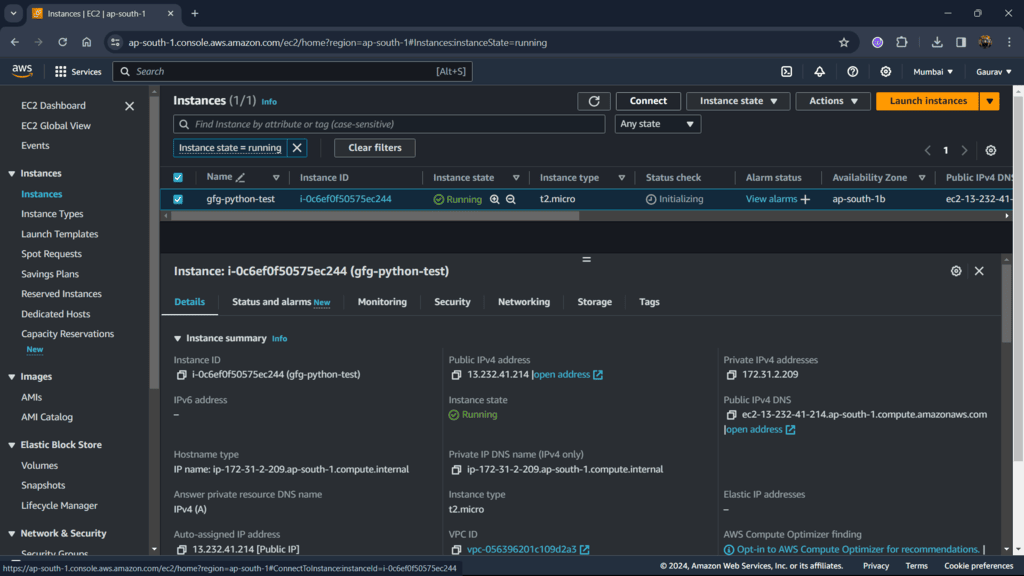Copy the Public IPv4 DNS name

click(731, 415)
